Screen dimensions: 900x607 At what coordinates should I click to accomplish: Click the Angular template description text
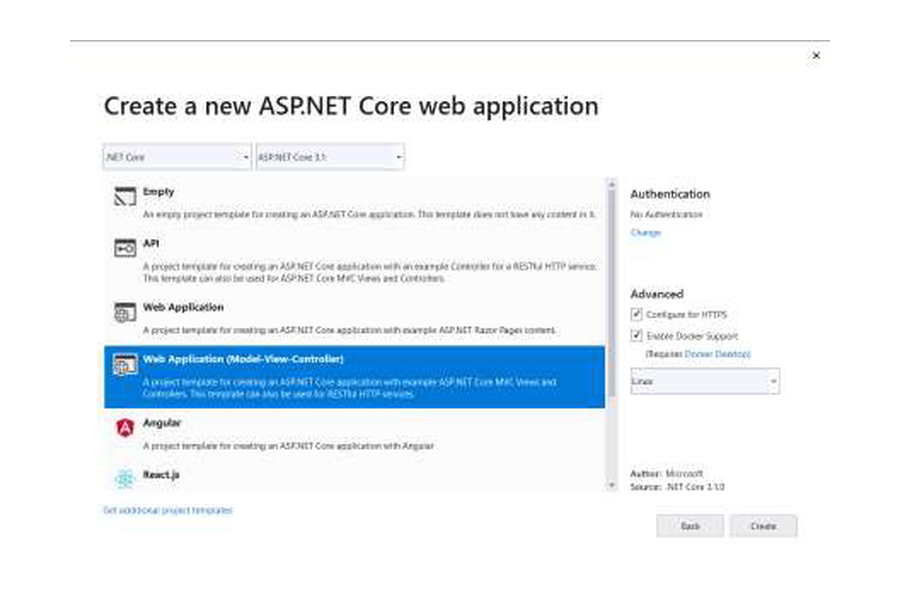(x=288, y=446)
